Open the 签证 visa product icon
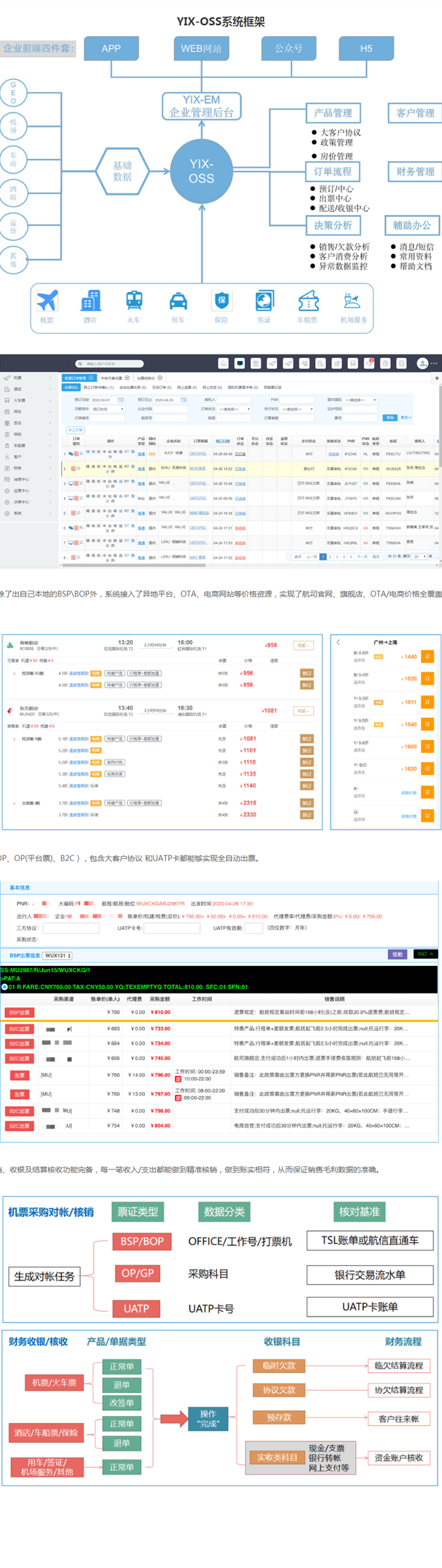 tap(264, 301)
